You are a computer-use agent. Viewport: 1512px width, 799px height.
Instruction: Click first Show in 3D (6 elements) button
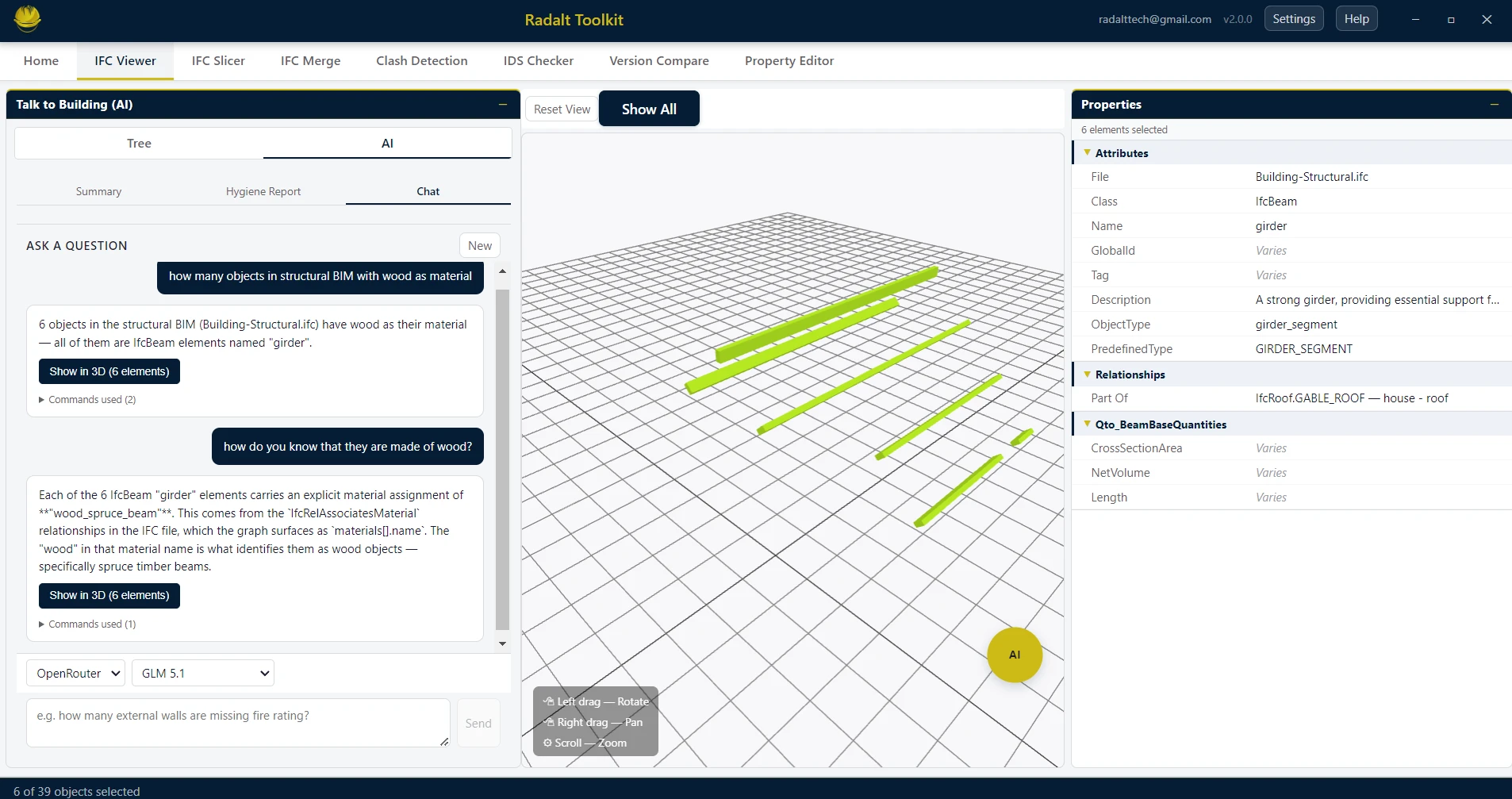109,371
